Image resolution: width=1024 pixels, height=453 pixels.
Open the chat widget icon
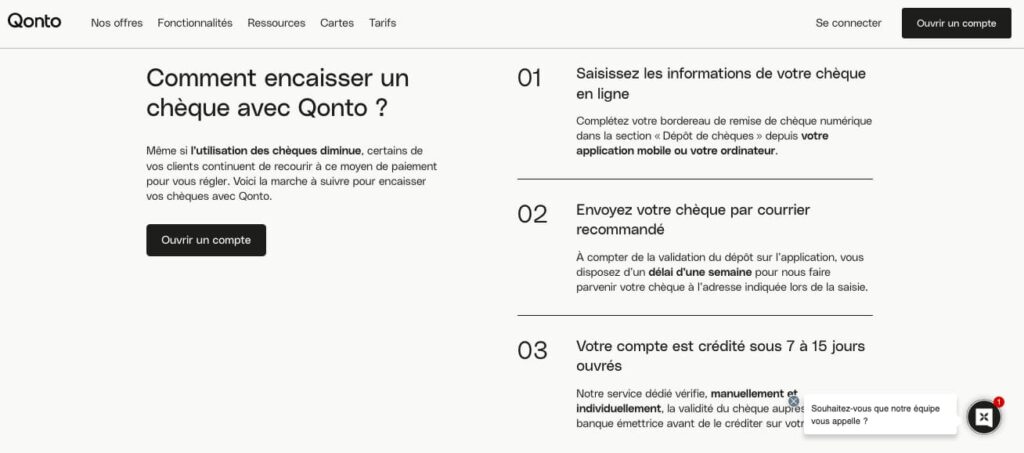pyautogui.click(x=984, y=416)
